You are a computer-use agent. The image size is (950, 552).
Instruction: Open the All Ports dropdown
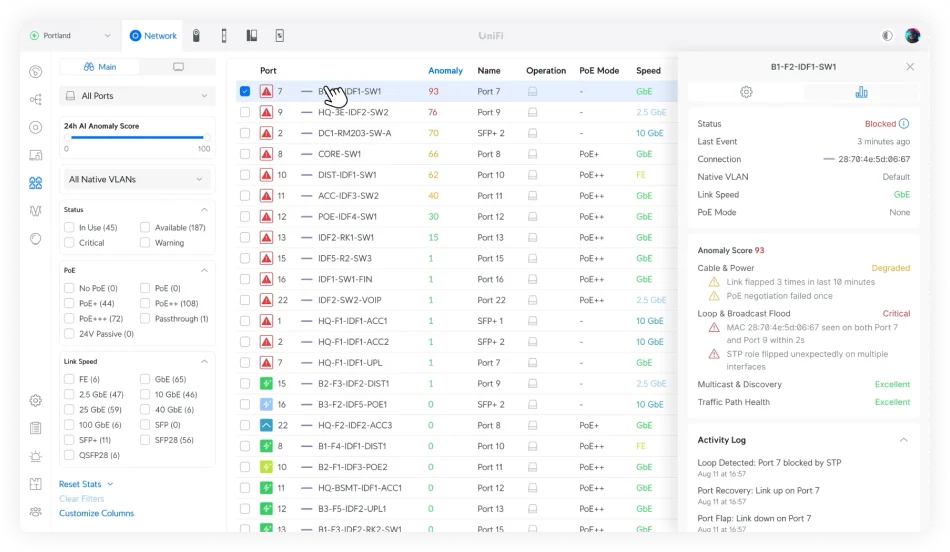[x=136, y=96]
